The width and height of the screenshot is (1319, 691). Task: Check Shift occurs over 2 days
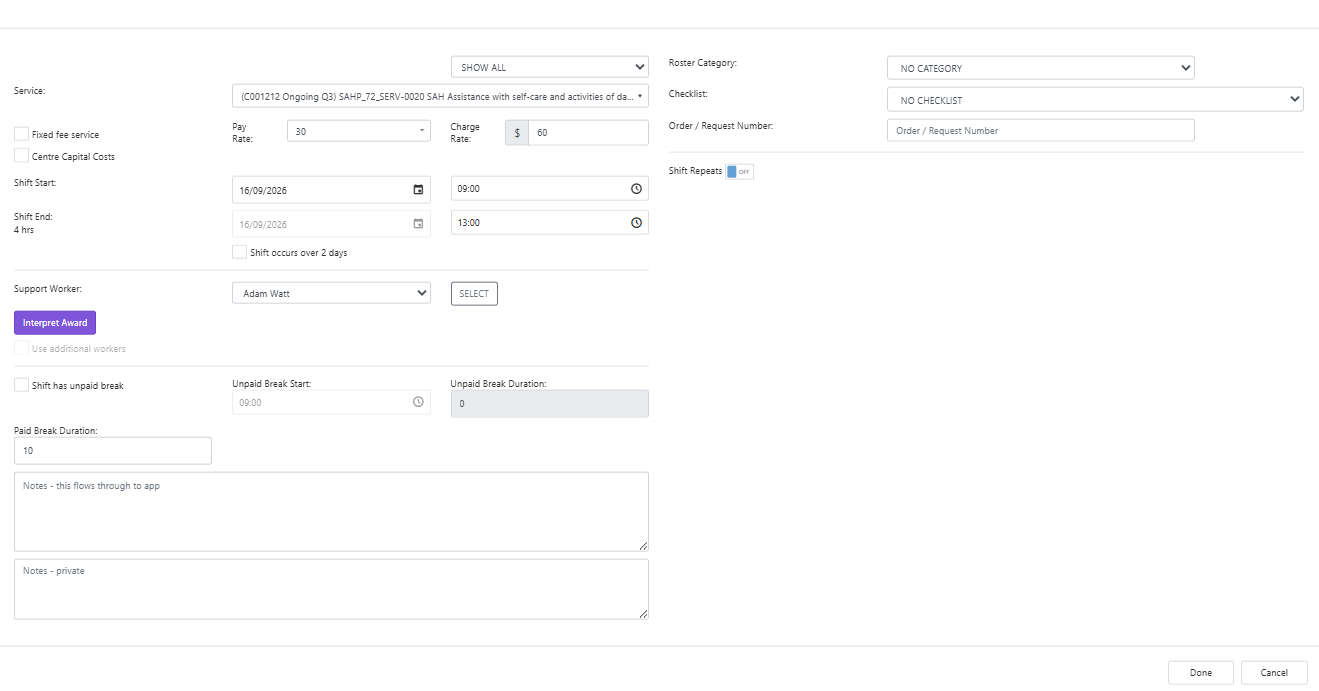pos(239,252)
